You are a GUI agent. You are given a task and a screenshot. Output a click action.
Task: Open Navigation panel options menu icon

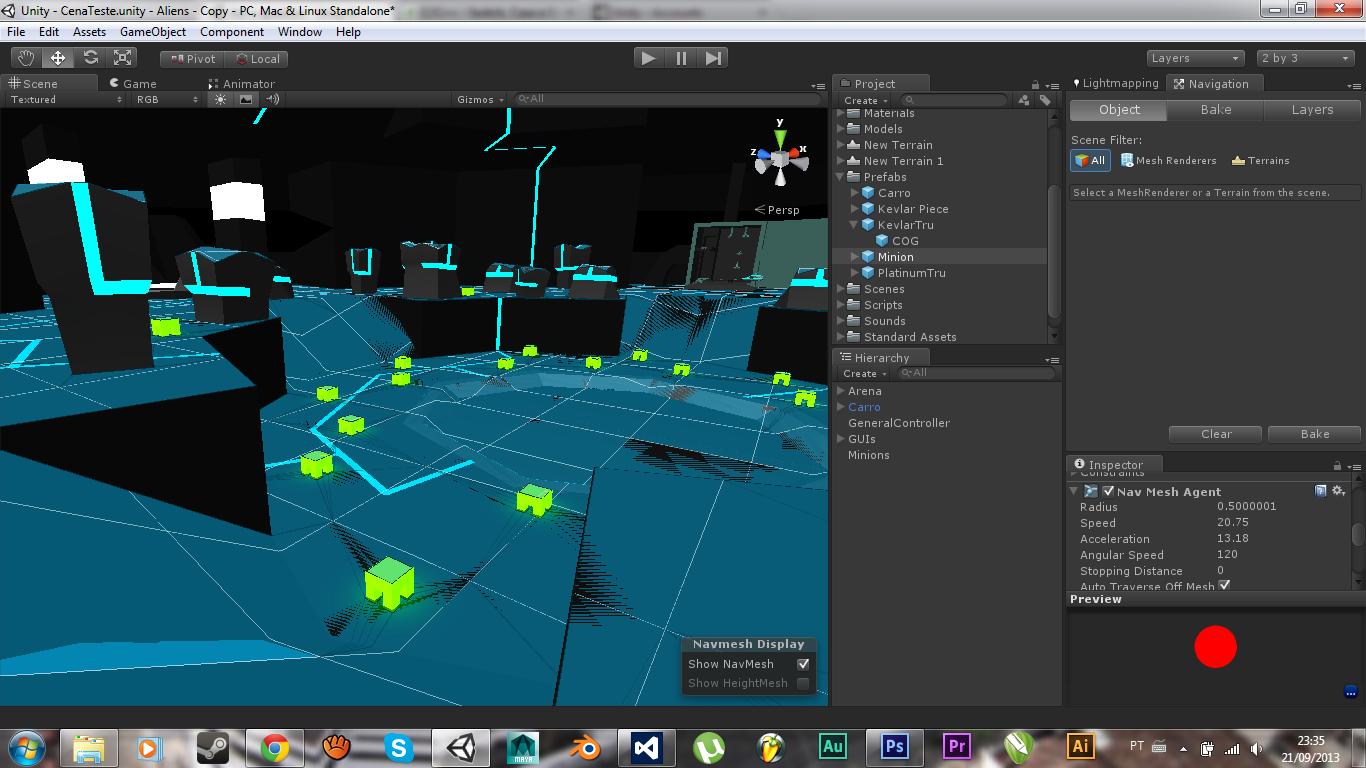1353,85
